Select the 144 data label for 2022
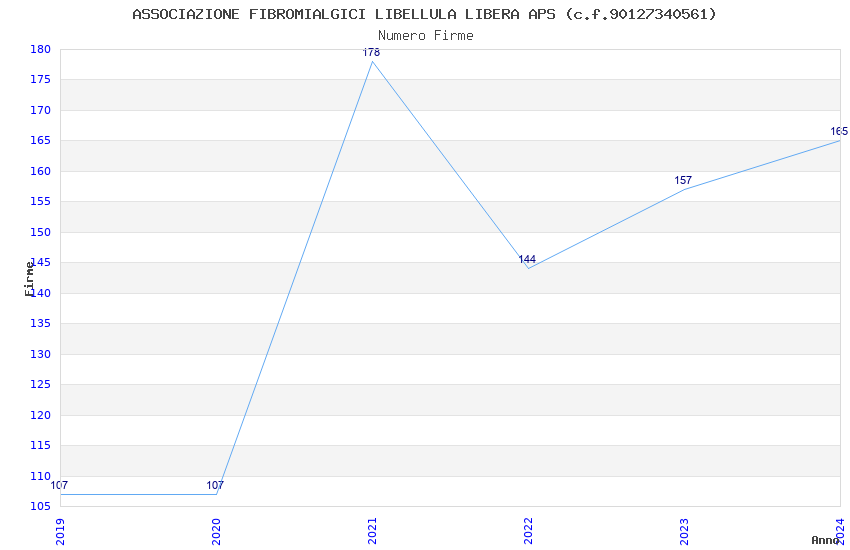Screen dimensions: 850x550 click(527, 260)
